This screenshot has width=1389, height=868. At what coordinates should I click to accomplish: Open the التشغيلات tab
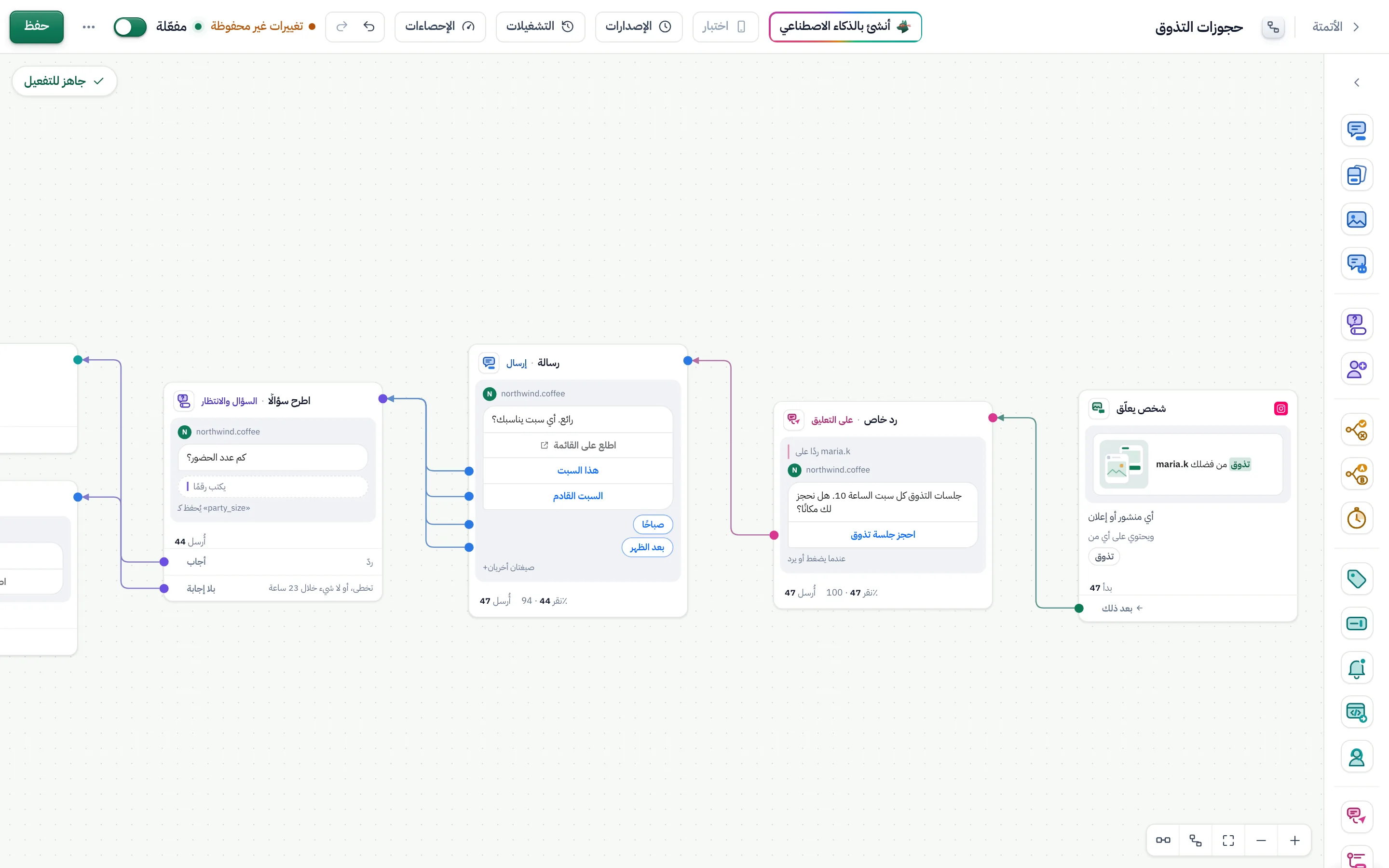coord(540,27)
